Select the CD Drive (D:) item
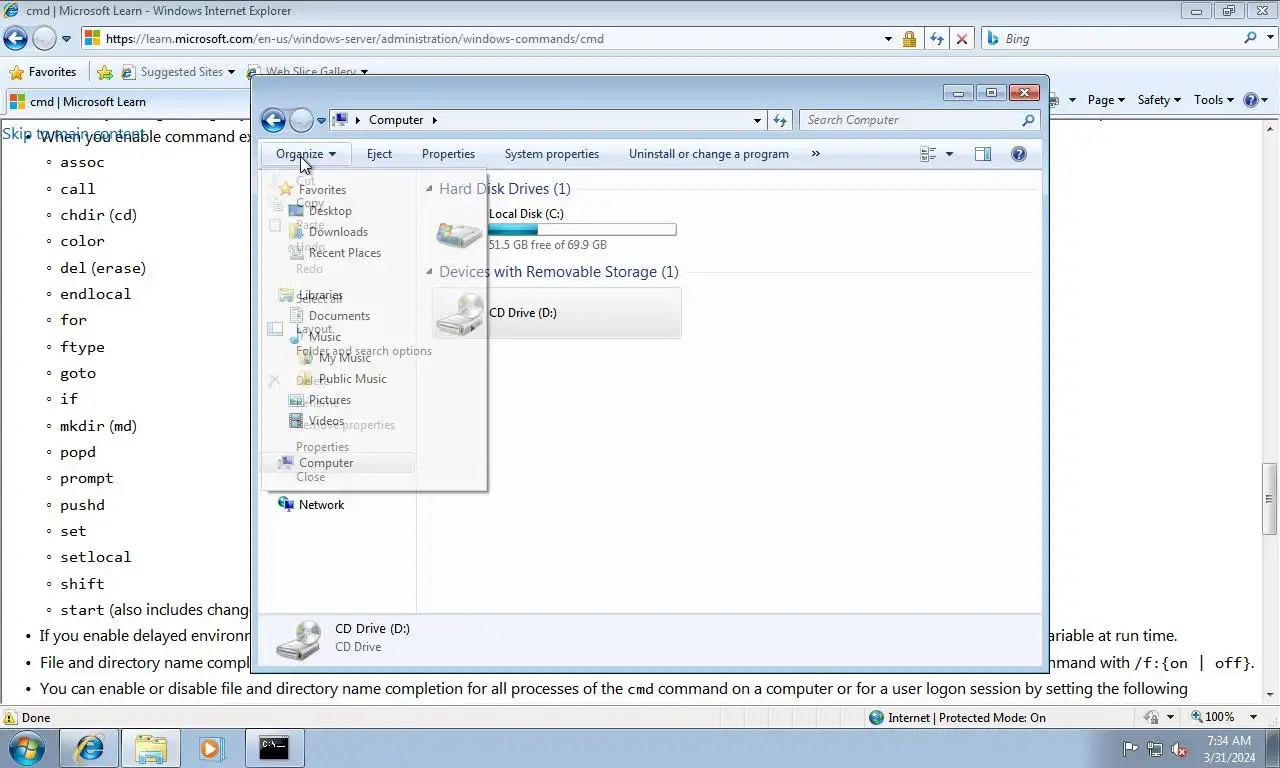The image size is (1280, 768). click(x=557, y=313)
